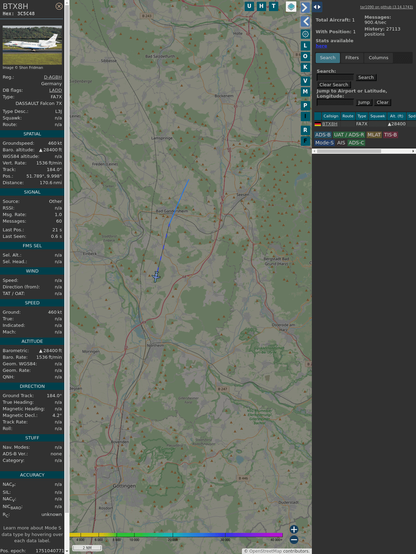Screen dimensions: 416x554
Task: Toggle the MLAT source filter badge
Action: (x=374, y=135)
